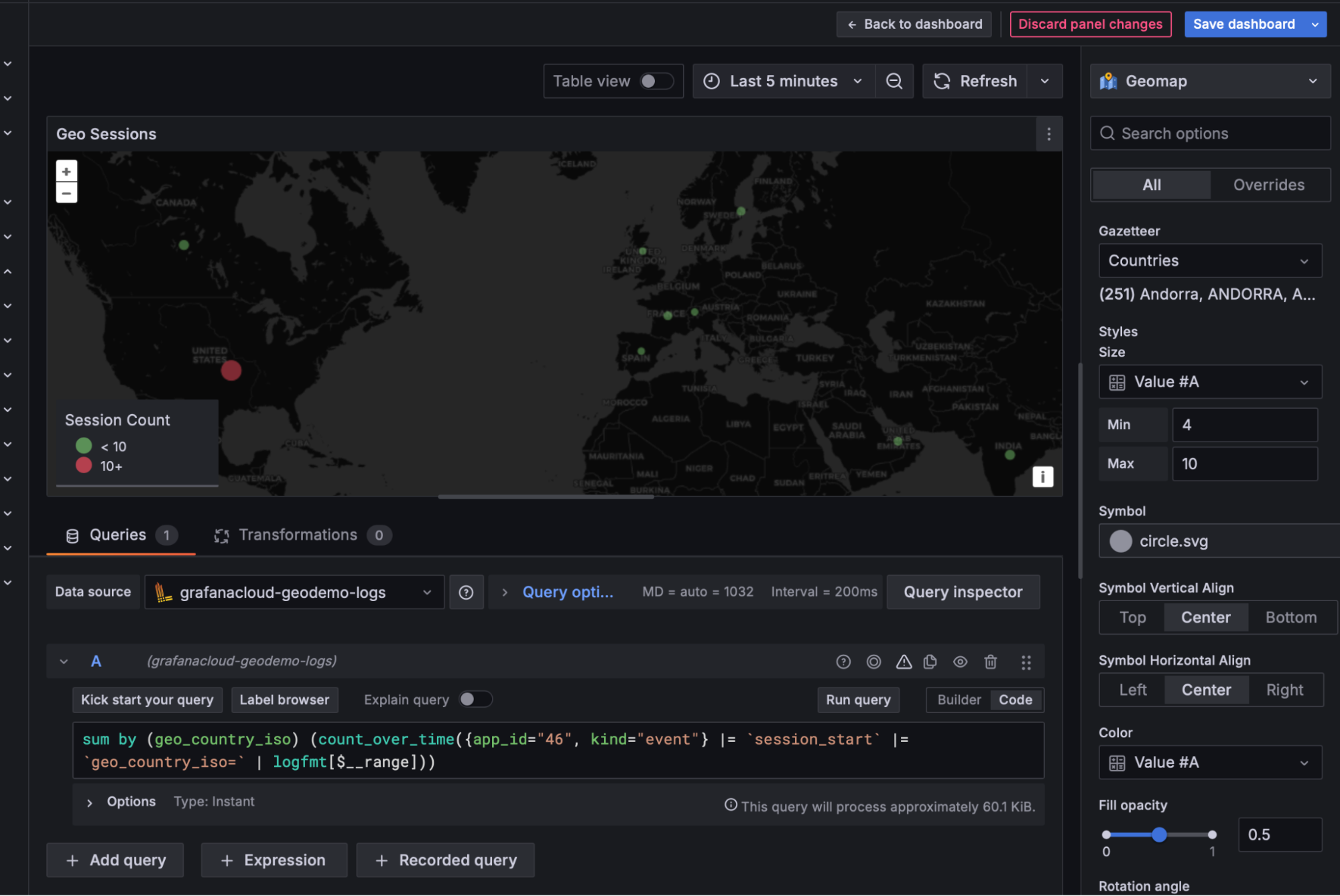Open panel menu with three dots icon
Image resolution: width=1340 pixels, height=896 pixels.
1048,133
